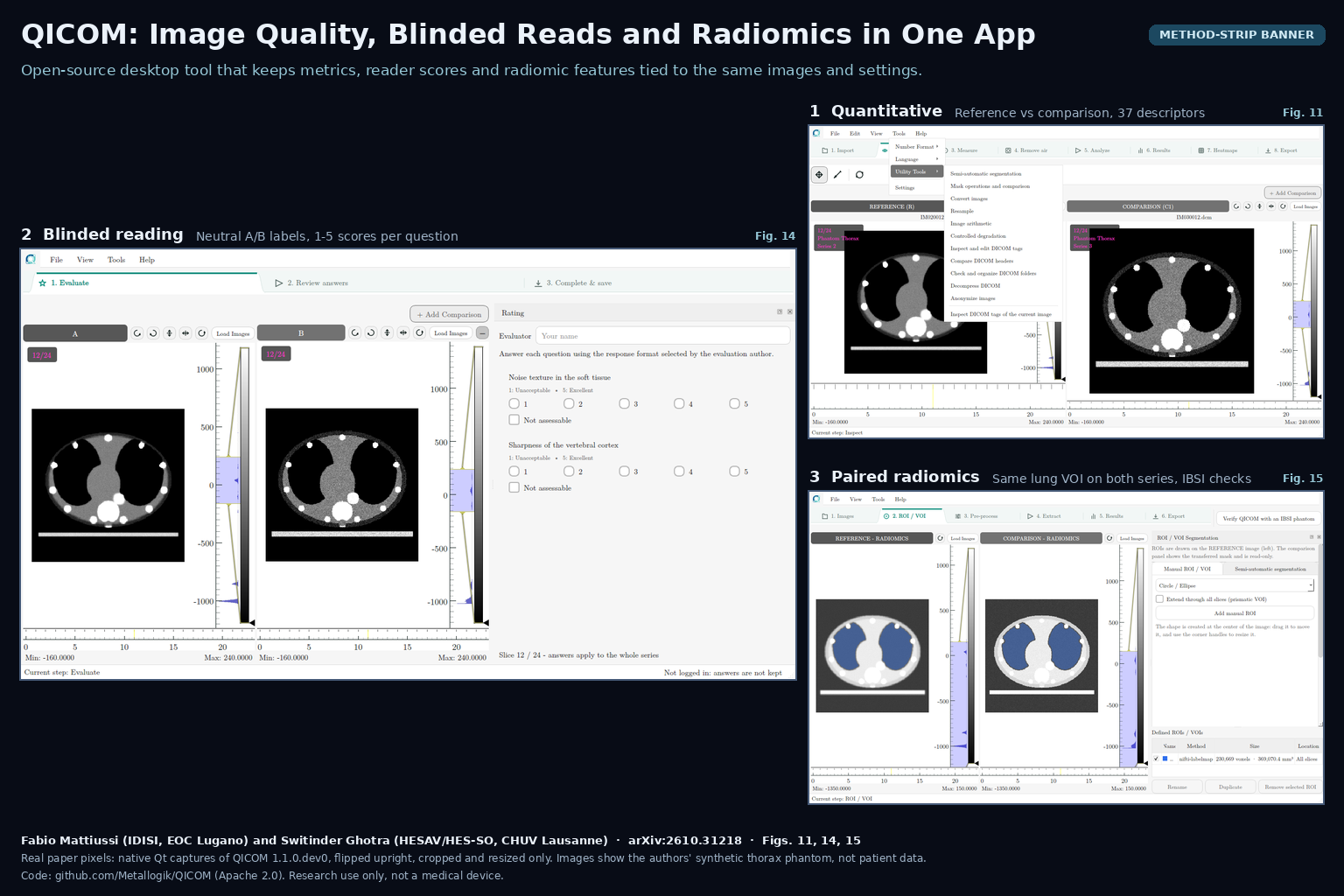Rate Sharpness of vertebral cortex as 1
Image resolution: width=1344 pixels, height=896 pixels.
(514, 471)
